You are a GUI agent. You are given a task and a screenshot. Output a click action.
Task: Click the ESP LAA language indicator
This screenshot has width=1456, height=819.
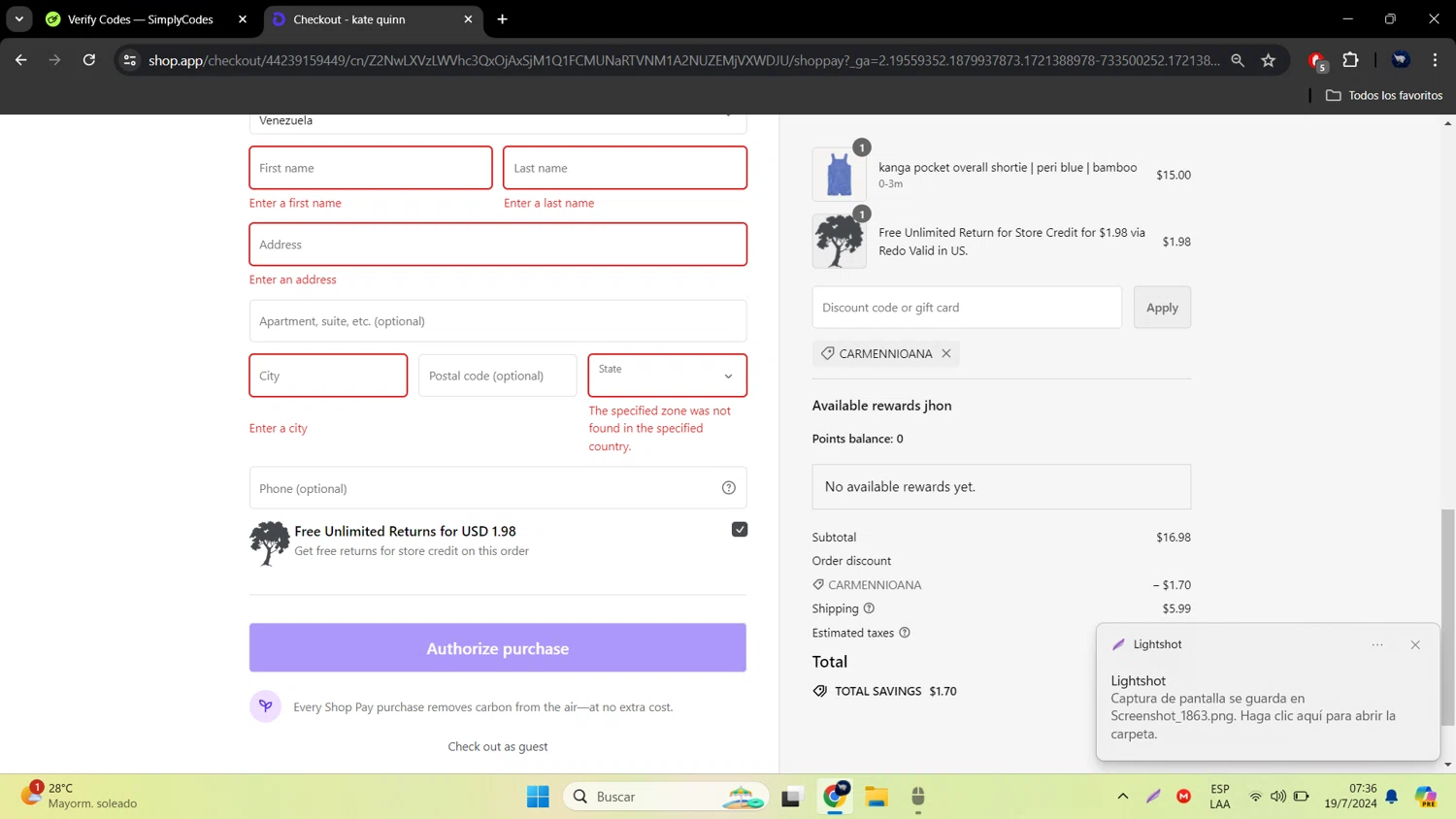[1220, 797]
